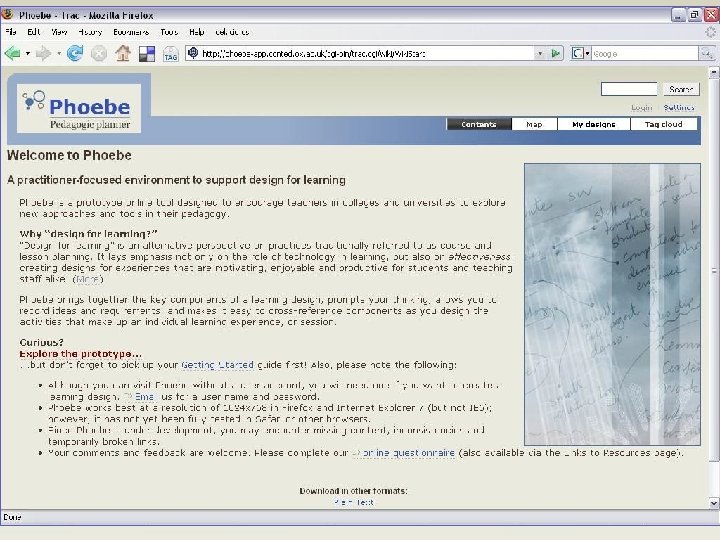Click the vertical scrollbar up arrow
The height and width of the screenshot is (540, 720).
tap(714, 72)
